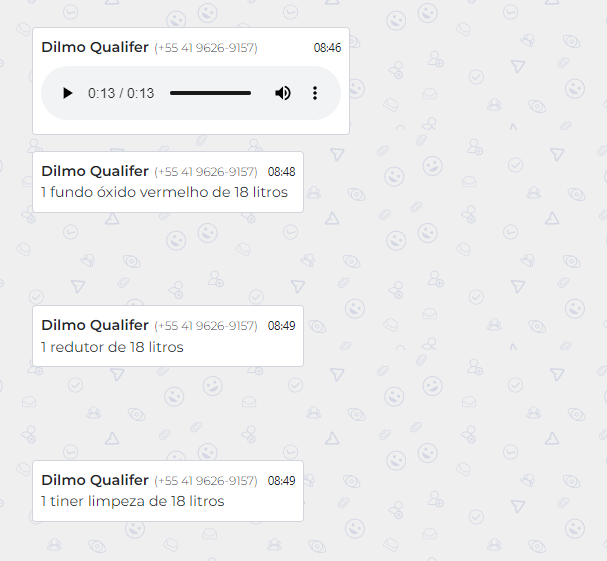The height and width of the screenshot is (561, 607).
Task: Click the 08:48 timestamp
Action: click(x=281, y=172)
